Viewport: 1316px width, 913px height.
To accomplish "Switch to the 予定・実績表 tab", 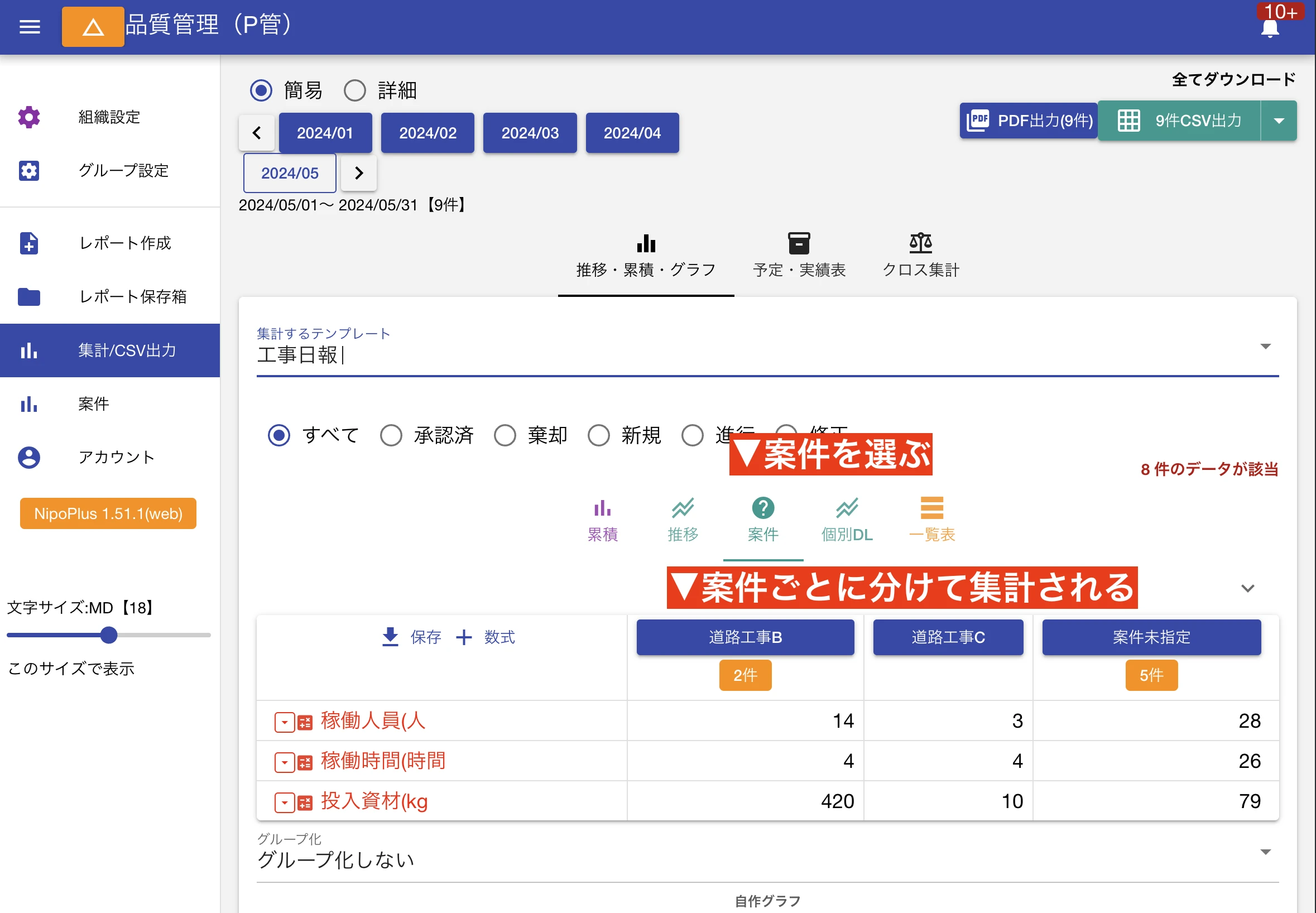I will click(x=800, y=256).
